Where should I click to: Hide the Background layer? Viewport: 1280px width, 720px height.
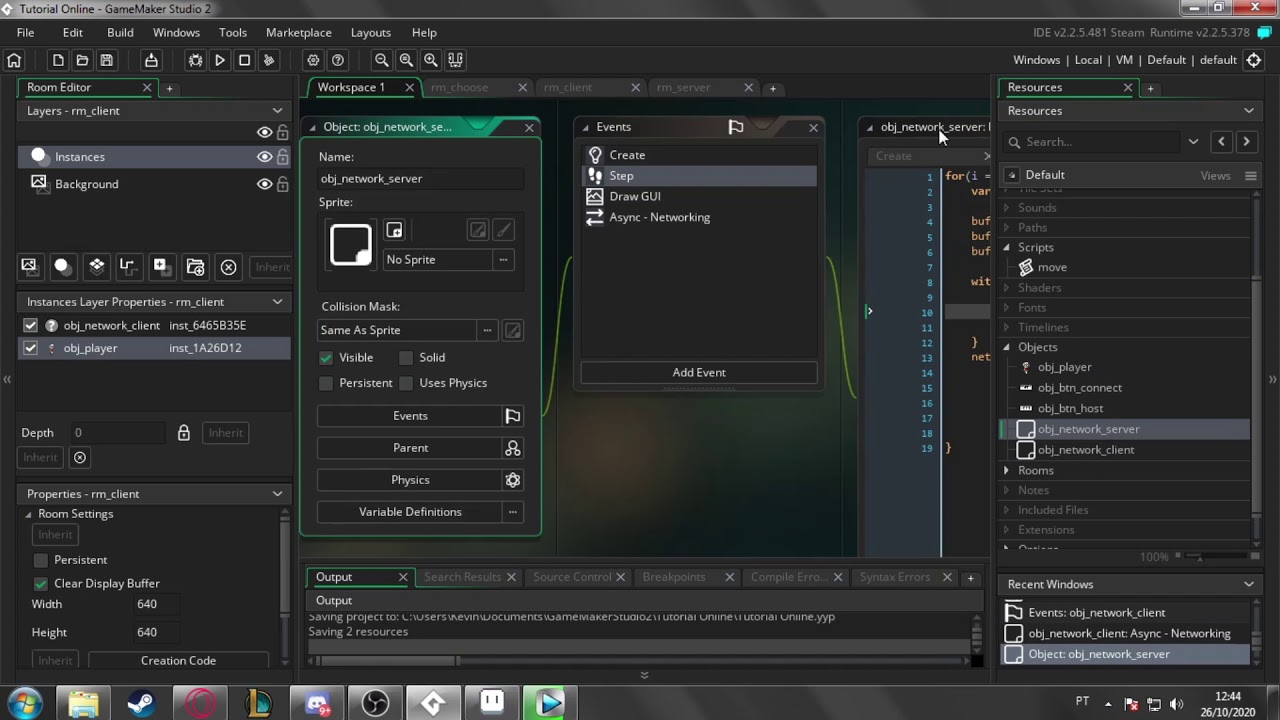(264, 184)
